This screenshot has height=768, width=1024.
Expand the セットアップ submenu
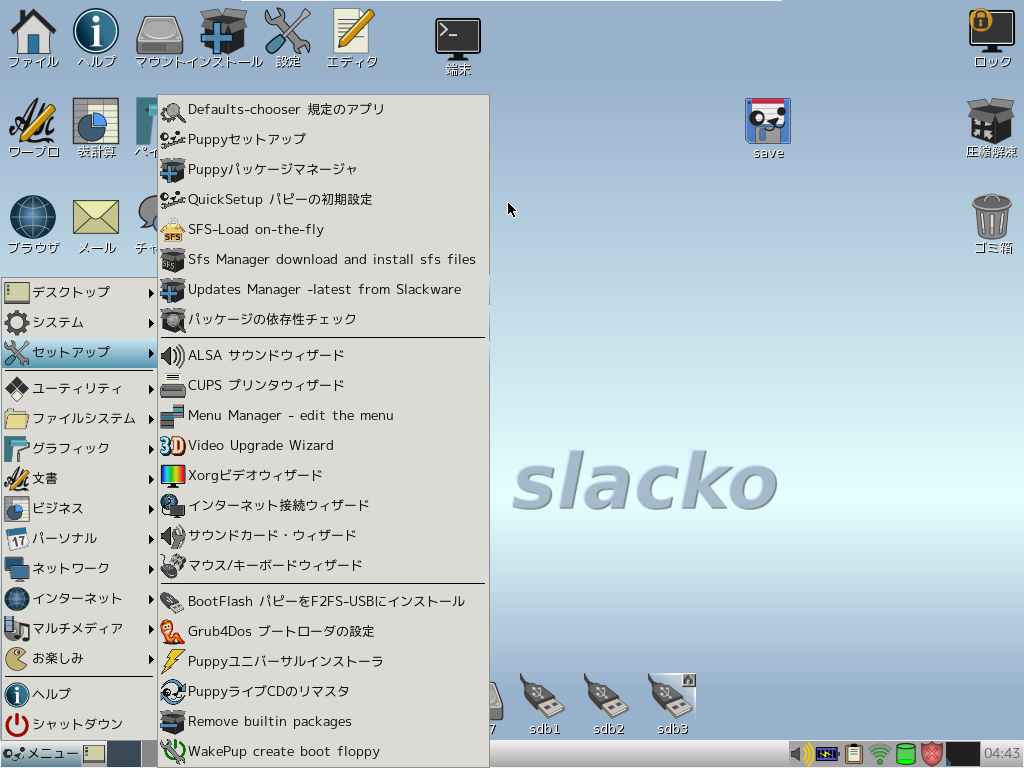pyautogui.click(x=79, y=353)
